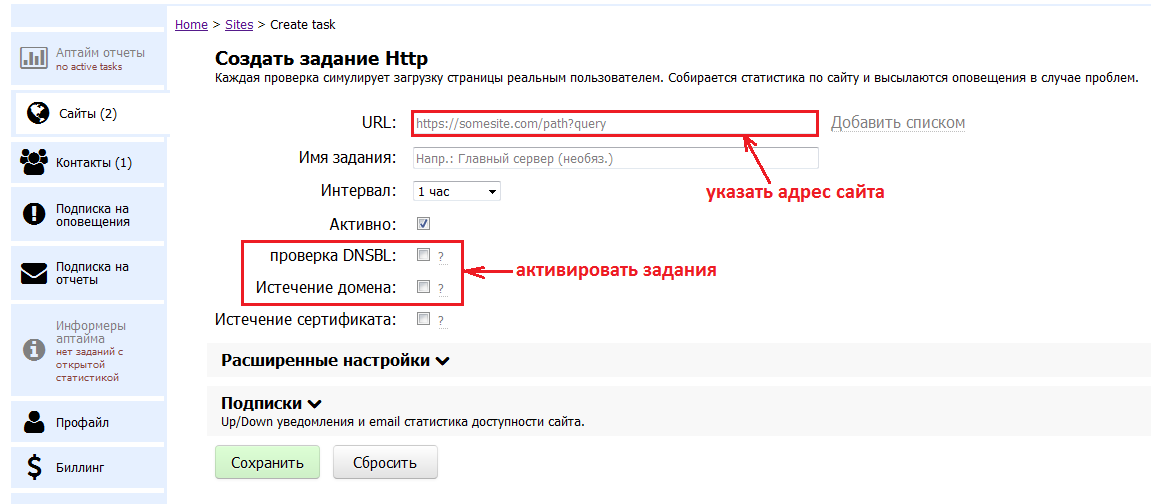Expand the Подписки section
Viewport: 1151px width, 504px height.
coord(272,403)
